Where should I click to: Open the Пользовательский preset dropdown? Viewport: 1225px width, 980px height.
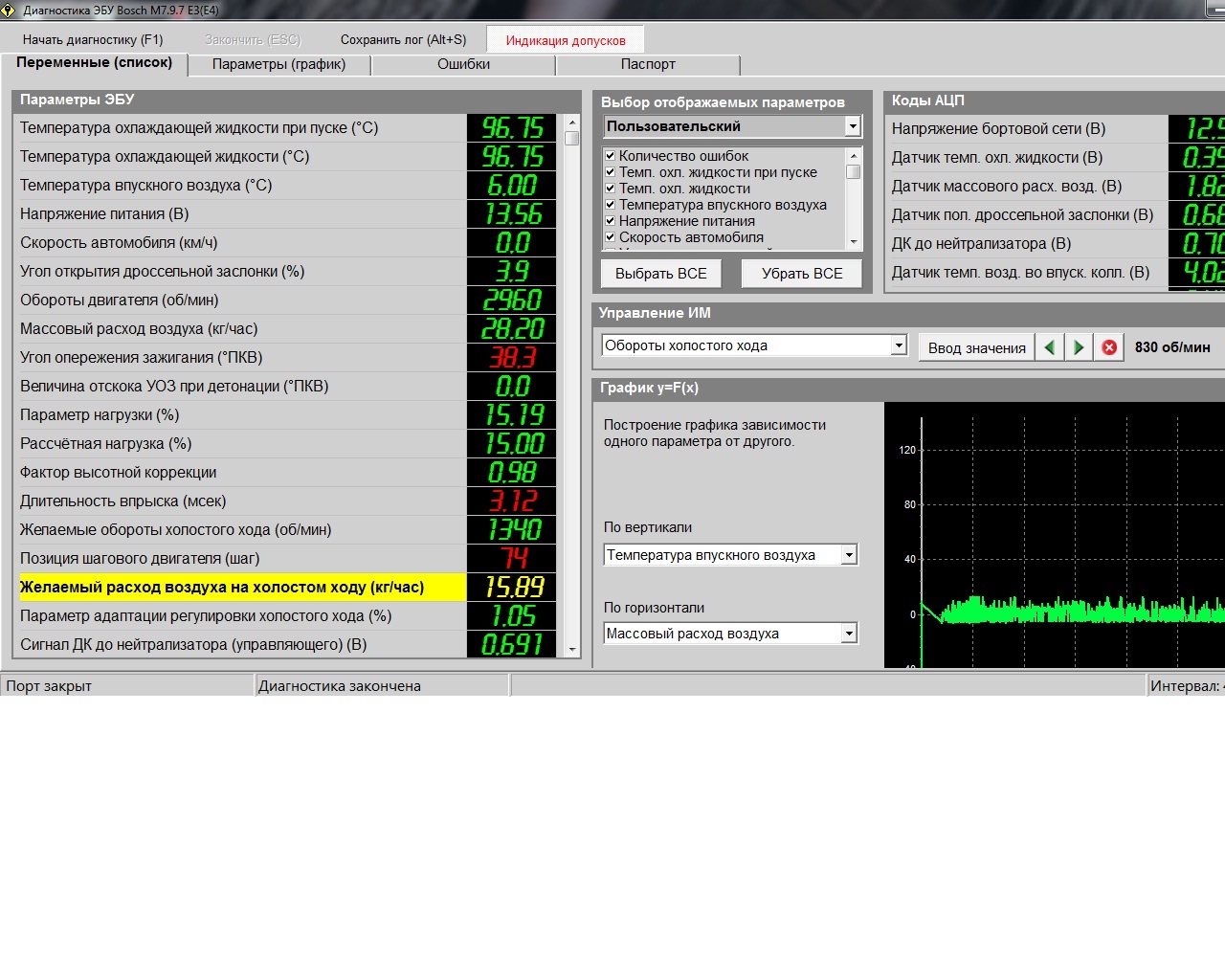tap(852, 126)
